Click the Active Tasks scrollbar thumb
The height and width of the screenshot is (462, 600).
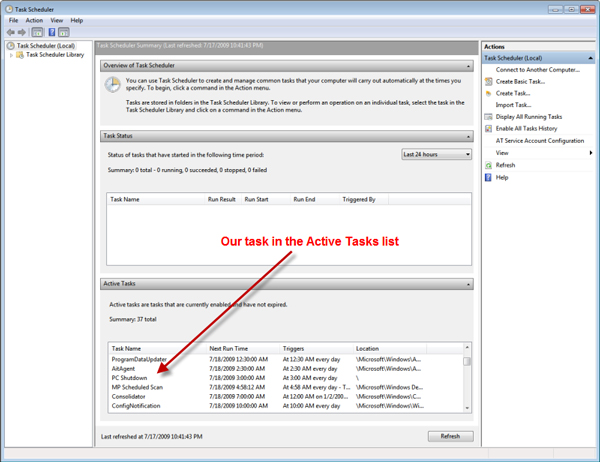click(467, 361)
